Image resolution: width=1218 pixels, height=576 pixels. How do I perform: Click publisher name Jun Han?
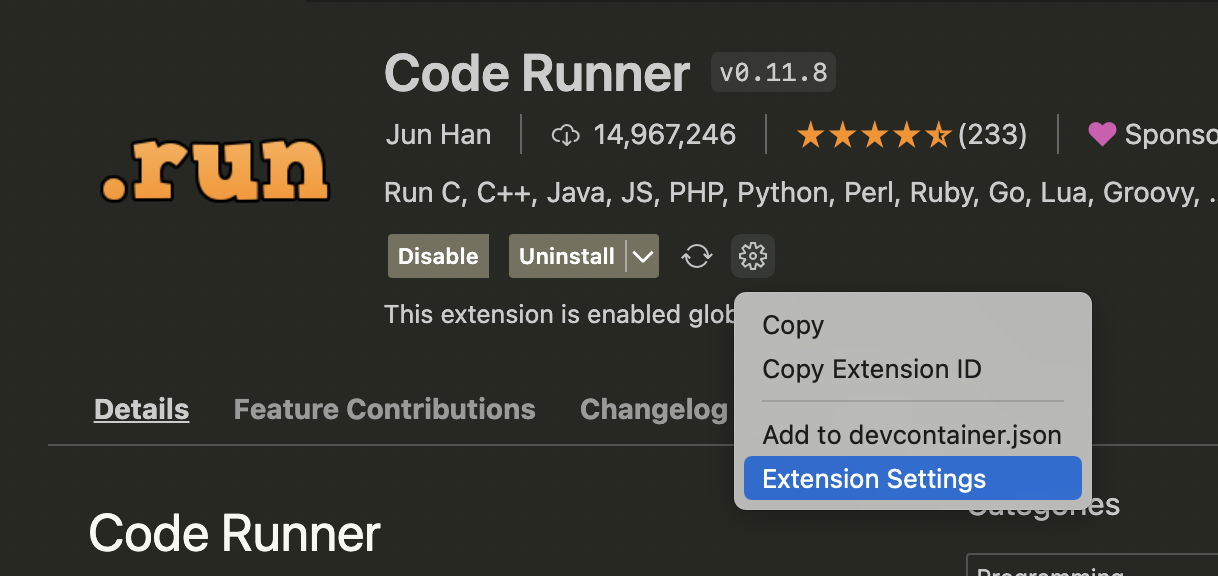point(438,134)
